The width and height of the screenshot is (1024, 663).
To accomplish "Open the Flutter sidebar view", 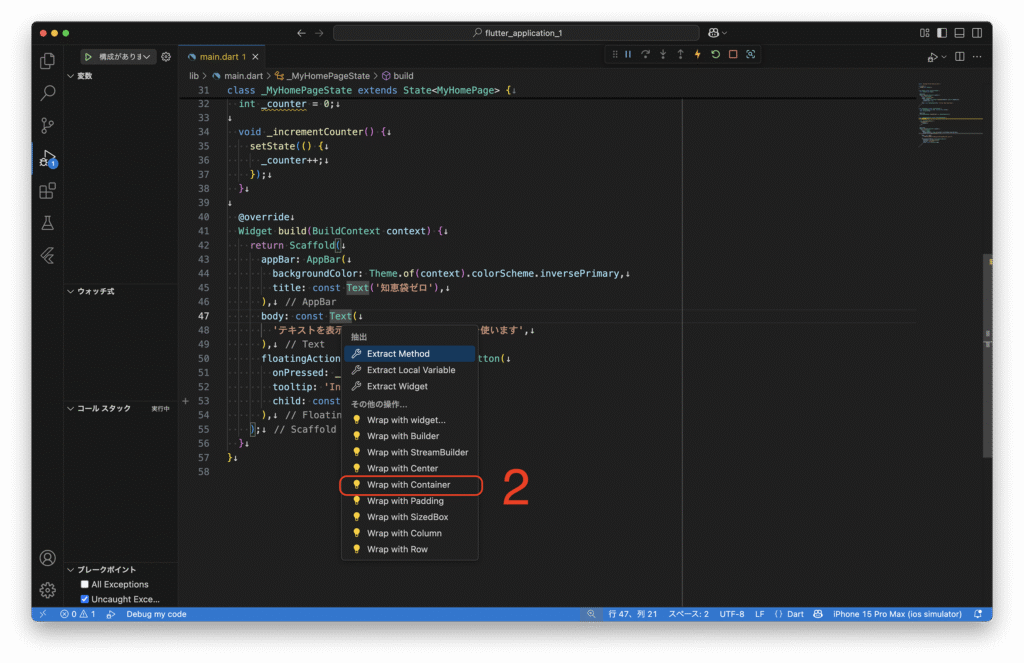I will coord(47,255).
